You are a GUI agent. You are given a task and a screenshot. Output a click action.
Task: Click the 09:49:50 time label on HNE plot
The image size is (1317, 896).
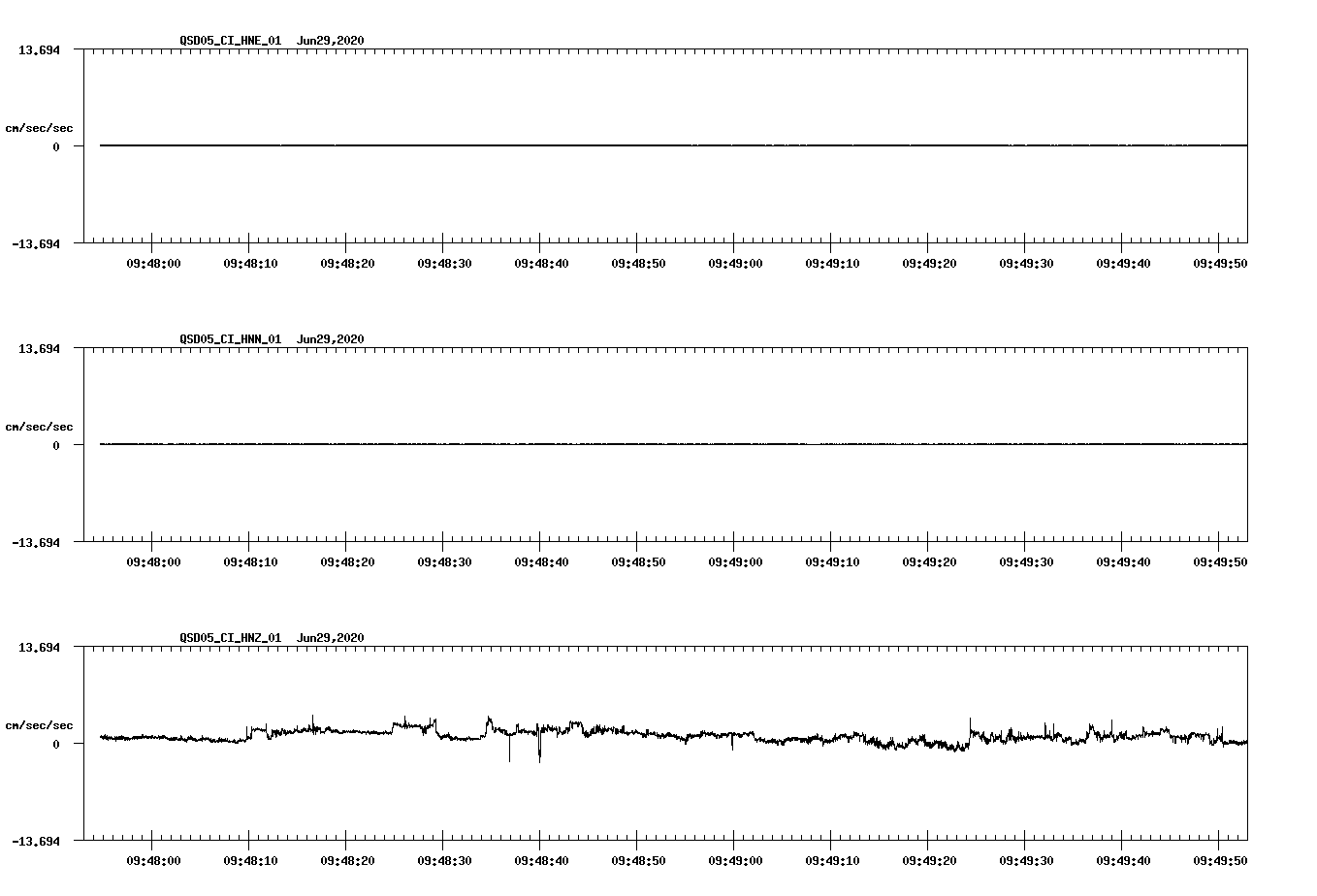1220,264
